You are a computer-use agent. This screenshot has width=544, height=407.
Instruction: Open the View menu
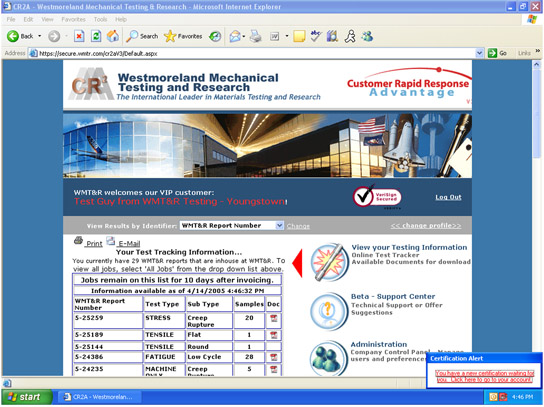(48, 19)
